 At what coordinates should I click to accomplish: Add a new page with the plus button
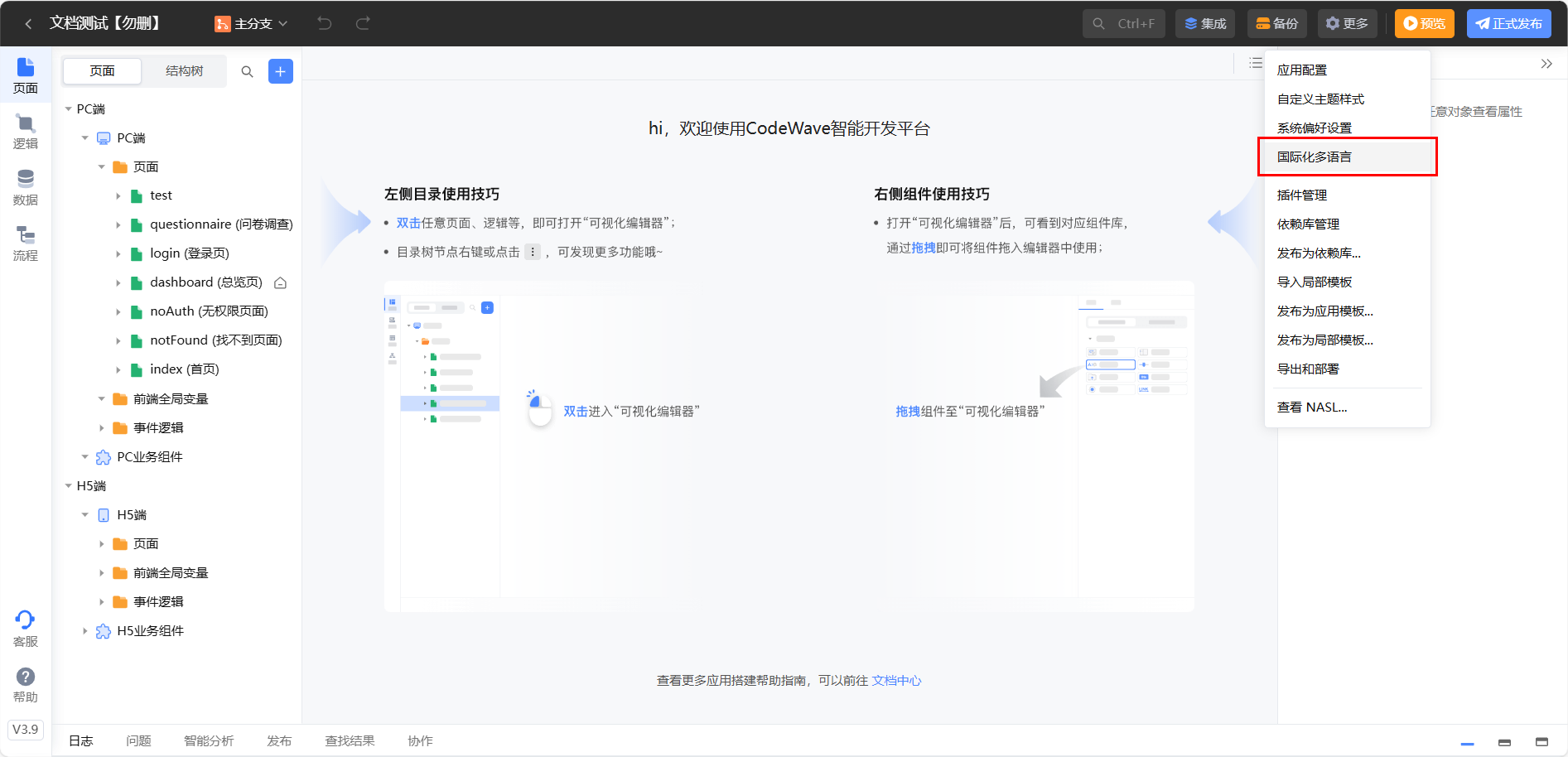[x=281, y=71]
